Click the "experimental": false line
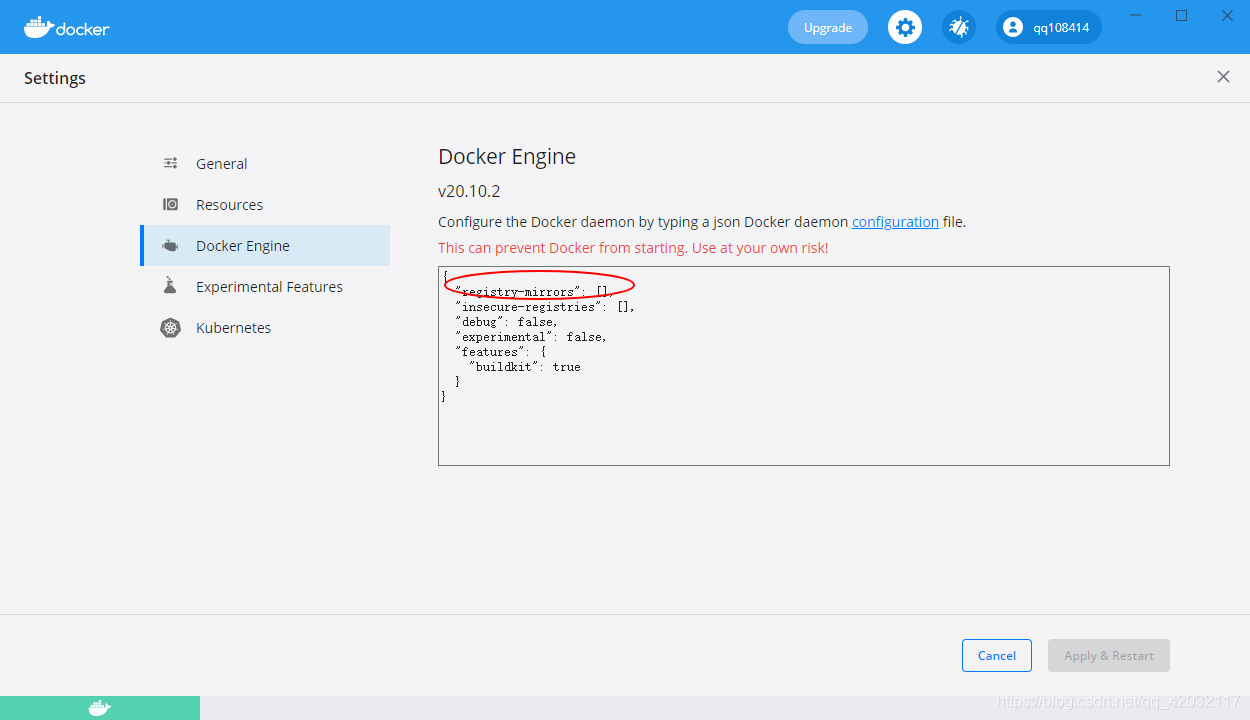The height and width of the screenshot is (720, 1250). (531, 337)
